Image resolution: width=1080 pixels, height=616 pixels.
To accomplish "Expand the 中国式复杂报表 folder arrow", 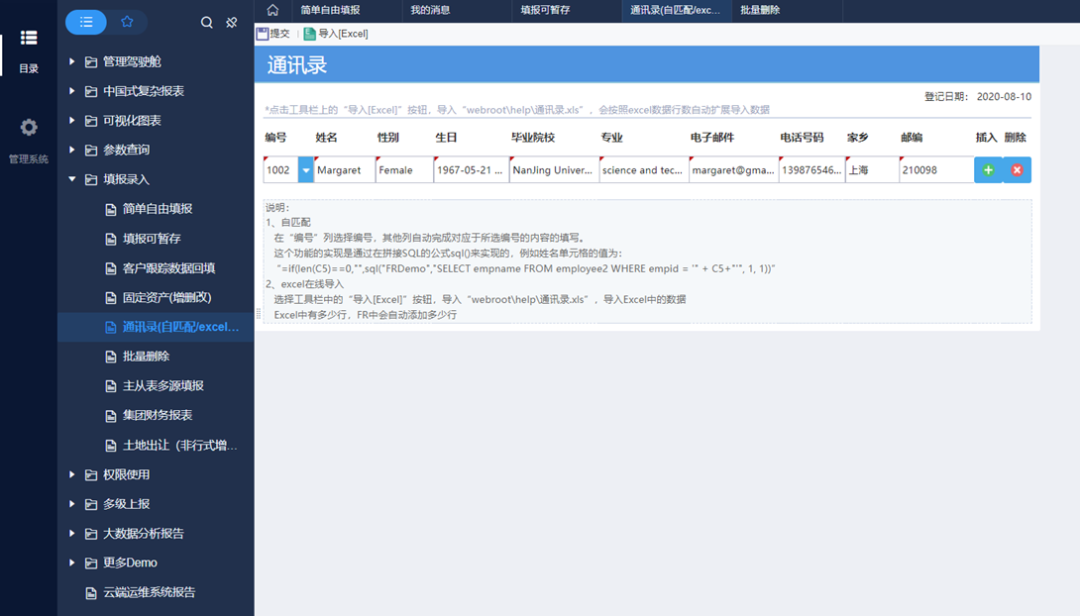I will 72,91.
